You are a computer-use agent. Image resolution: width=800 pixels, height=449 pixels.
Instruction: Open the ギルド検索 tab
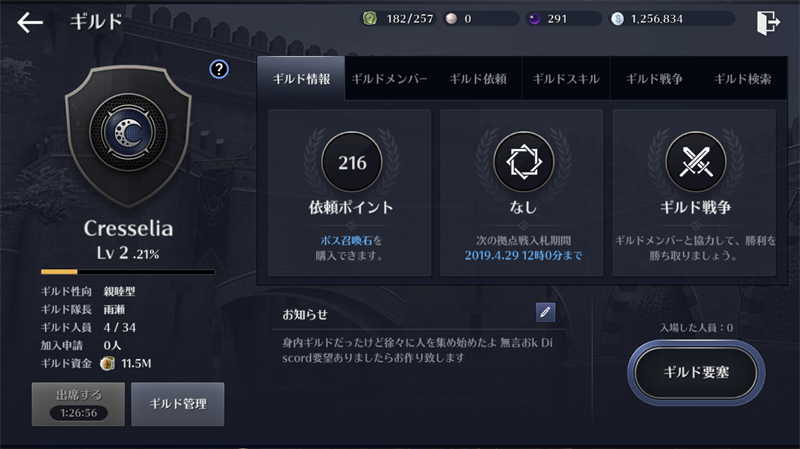point(742,79)
